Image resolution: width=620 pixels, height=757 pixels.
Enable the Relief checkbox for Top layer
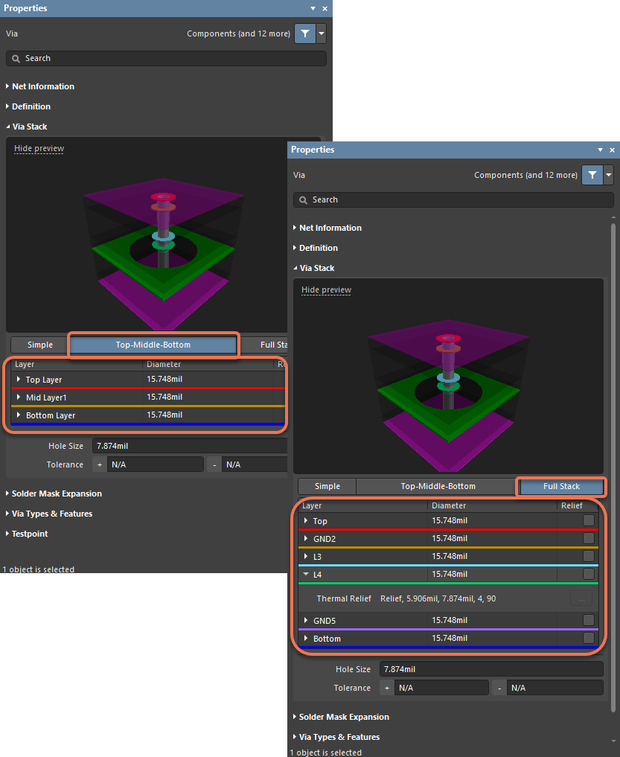[x=588, y=521]
